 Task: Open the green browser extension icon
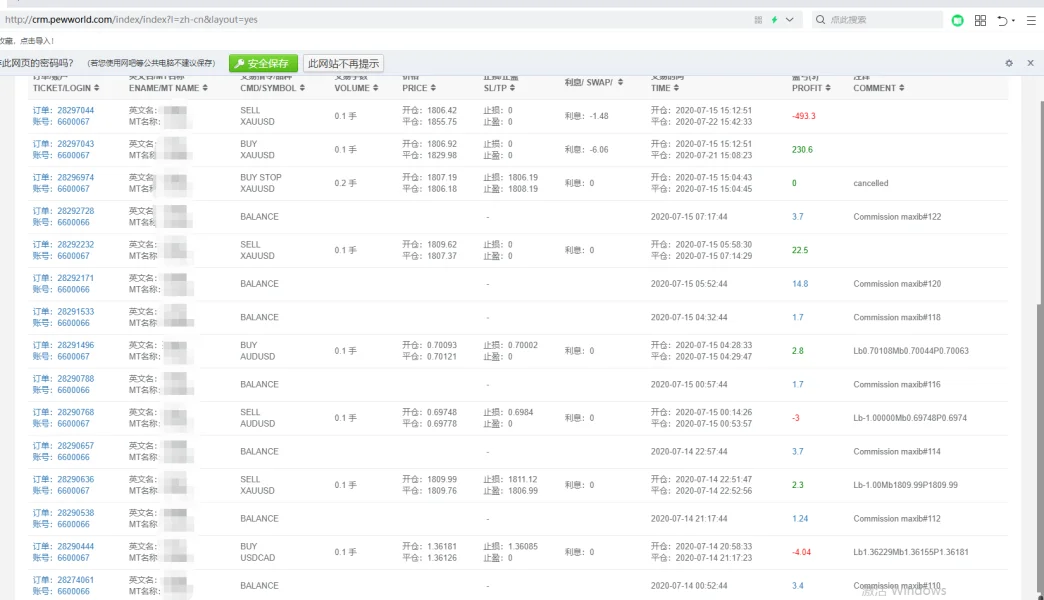pos(958,20)
